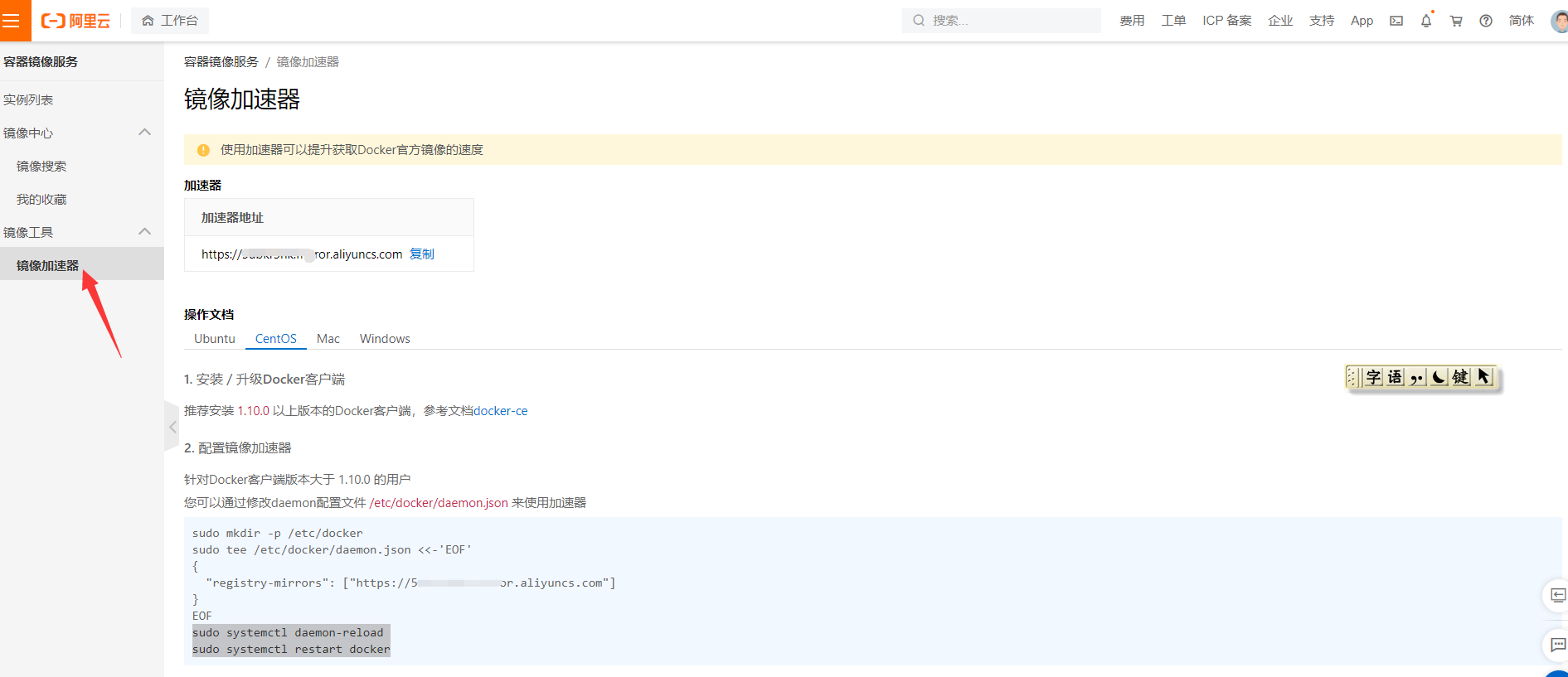Open 镜像搜索 in sidebar

(41, 166)
